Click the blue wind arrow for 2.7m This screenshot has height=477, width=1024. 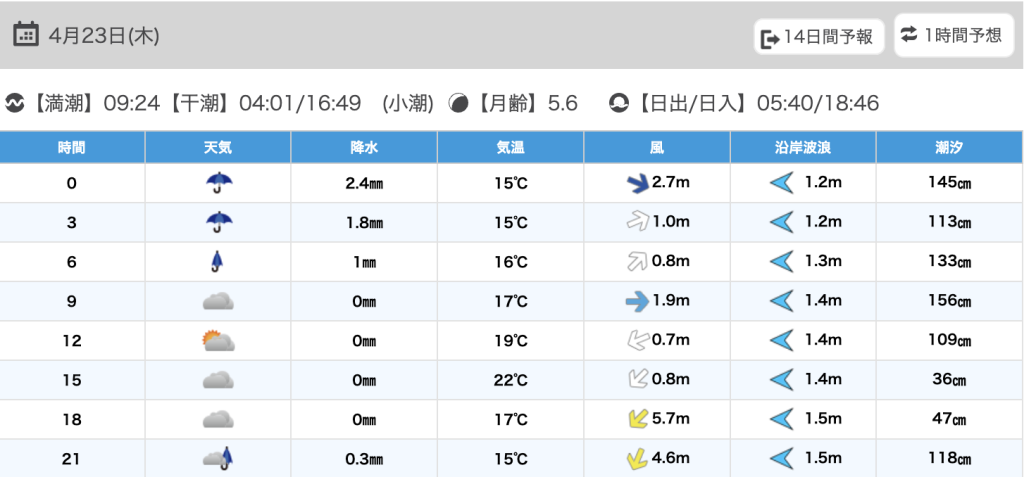coord(636,182)
